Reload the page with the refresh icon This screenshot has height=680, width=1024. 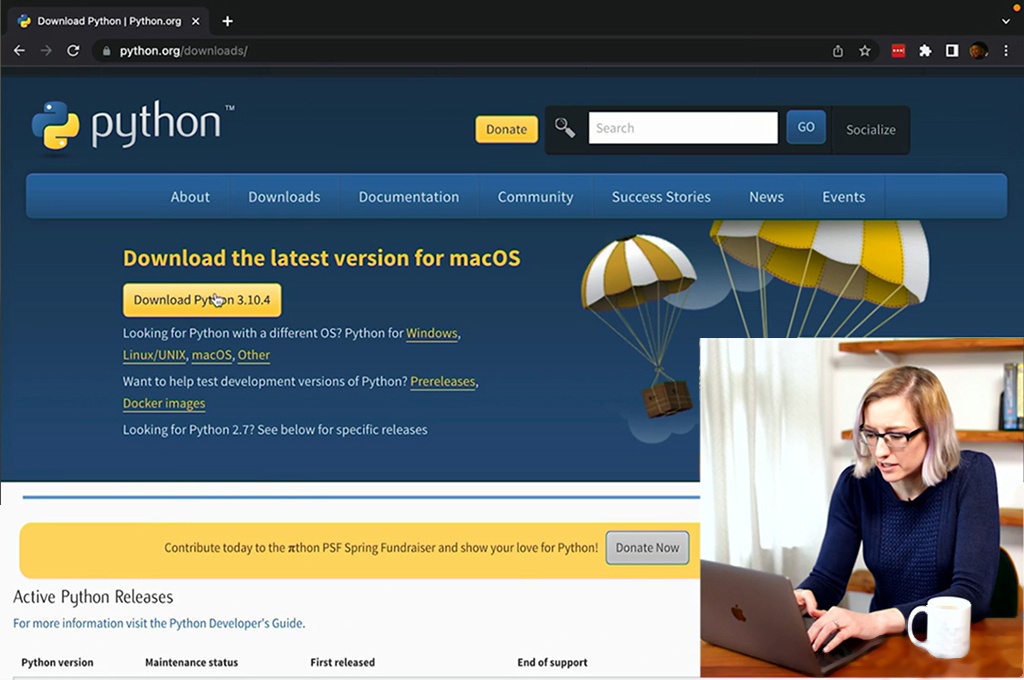tap(73, 51)
